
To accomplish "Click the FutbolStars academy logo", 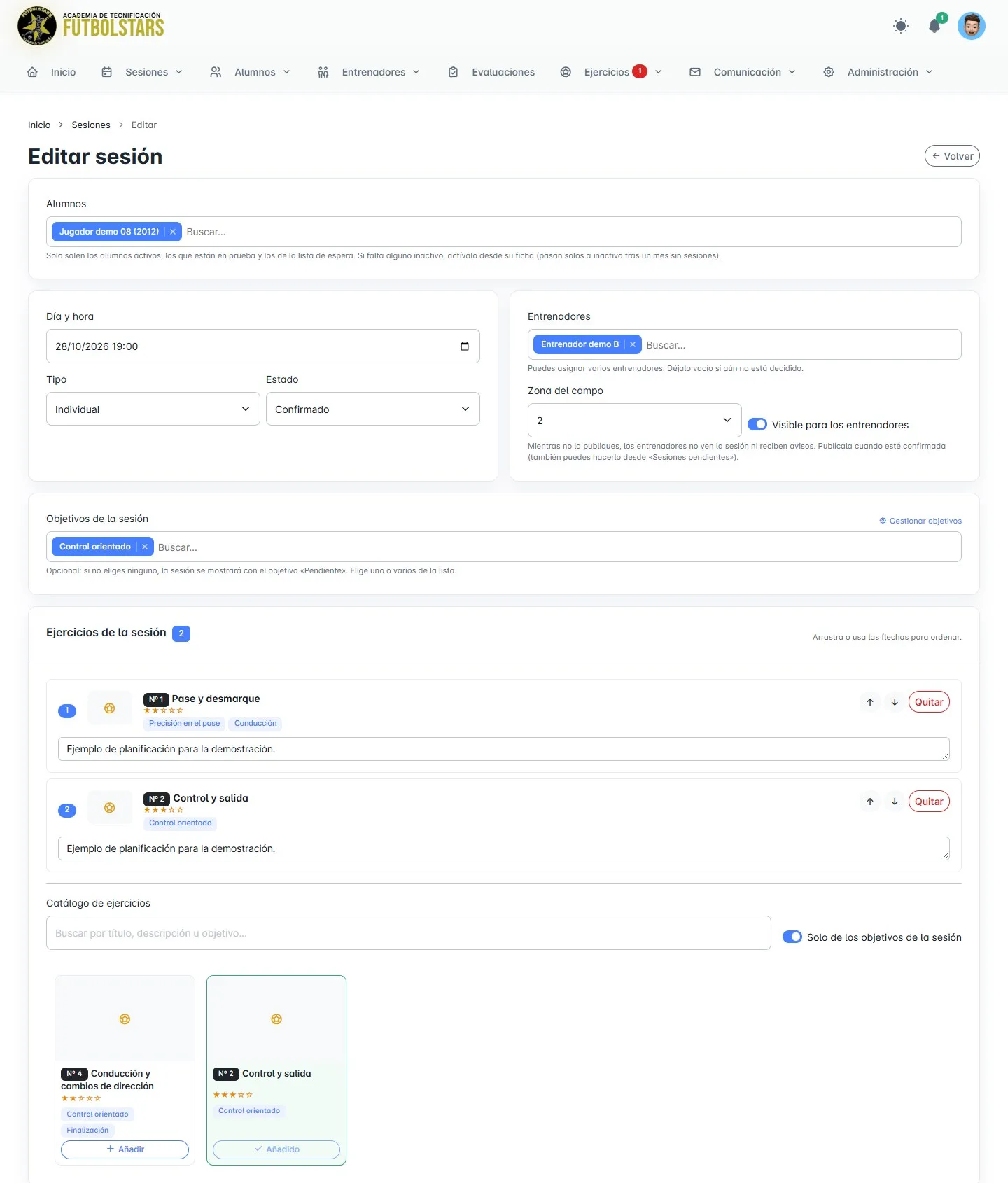I will [91, 26].
